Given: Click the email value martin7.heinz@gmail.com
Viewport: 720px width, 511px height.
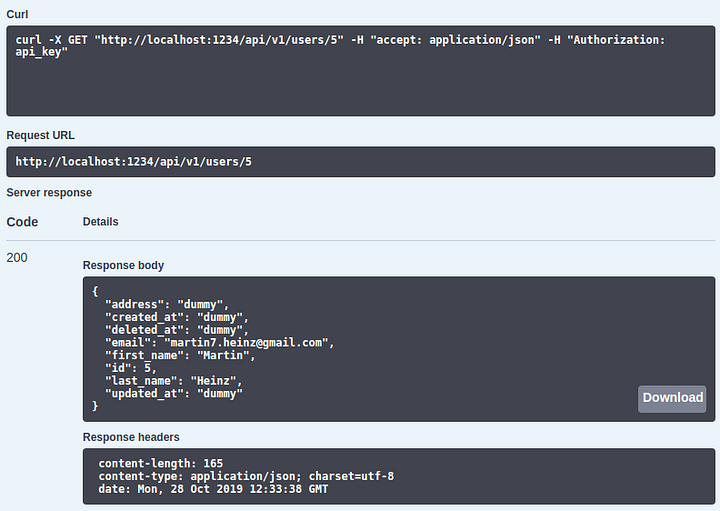Looking at the screenshot, I should click(246, 343).
